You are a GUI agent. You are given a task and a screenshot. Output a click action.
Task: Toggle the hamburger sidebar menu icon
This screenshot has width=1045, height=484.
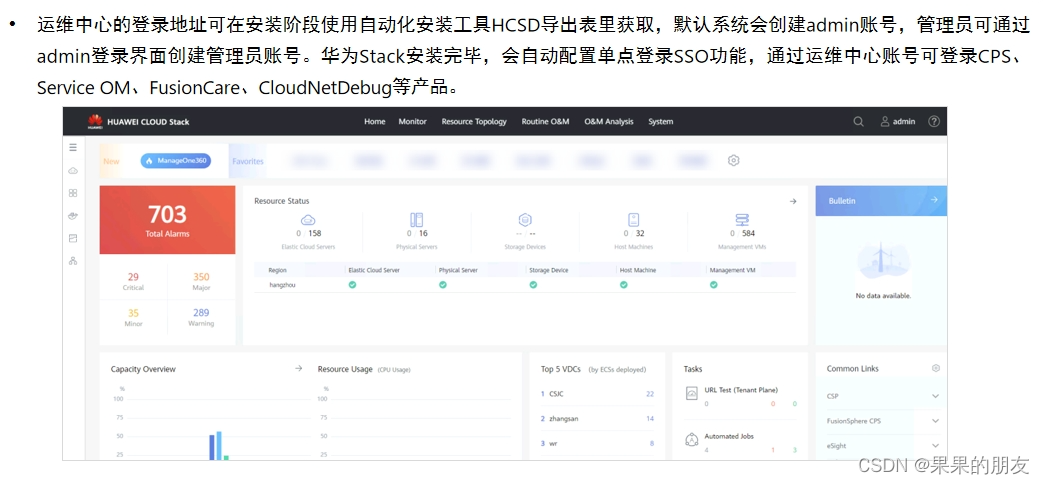[x=73, y=147]
